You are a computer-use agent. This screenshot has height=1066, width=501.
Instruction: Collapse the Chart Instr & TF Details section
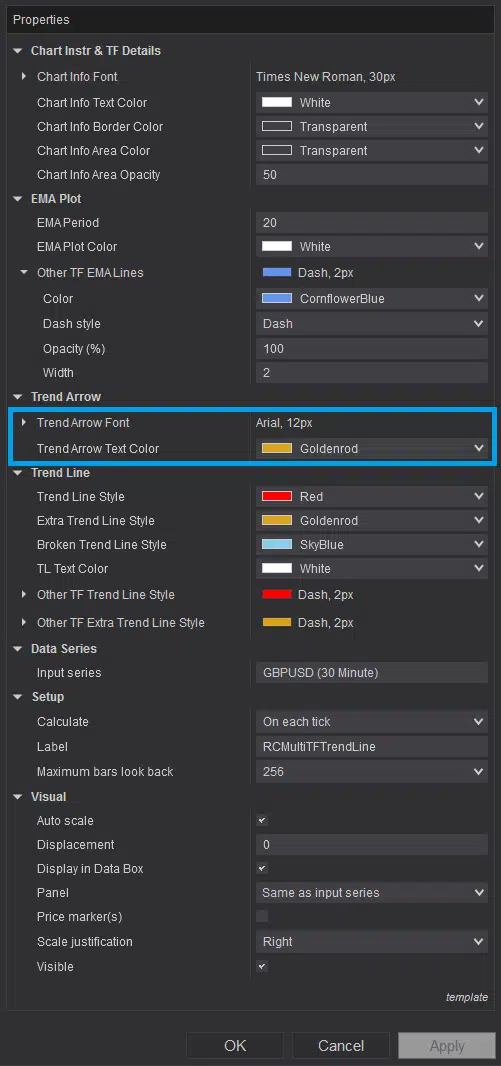(18, 51)
